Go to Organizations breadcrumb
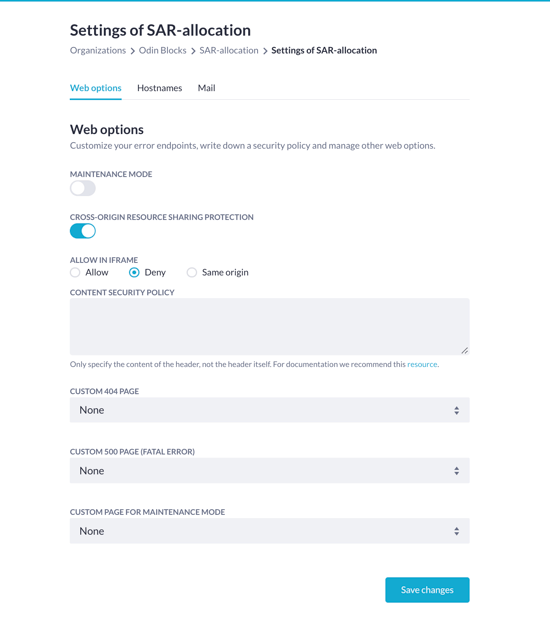Viewport: 550px width, 623px height. pyautogui.click(x=98, y=50)
